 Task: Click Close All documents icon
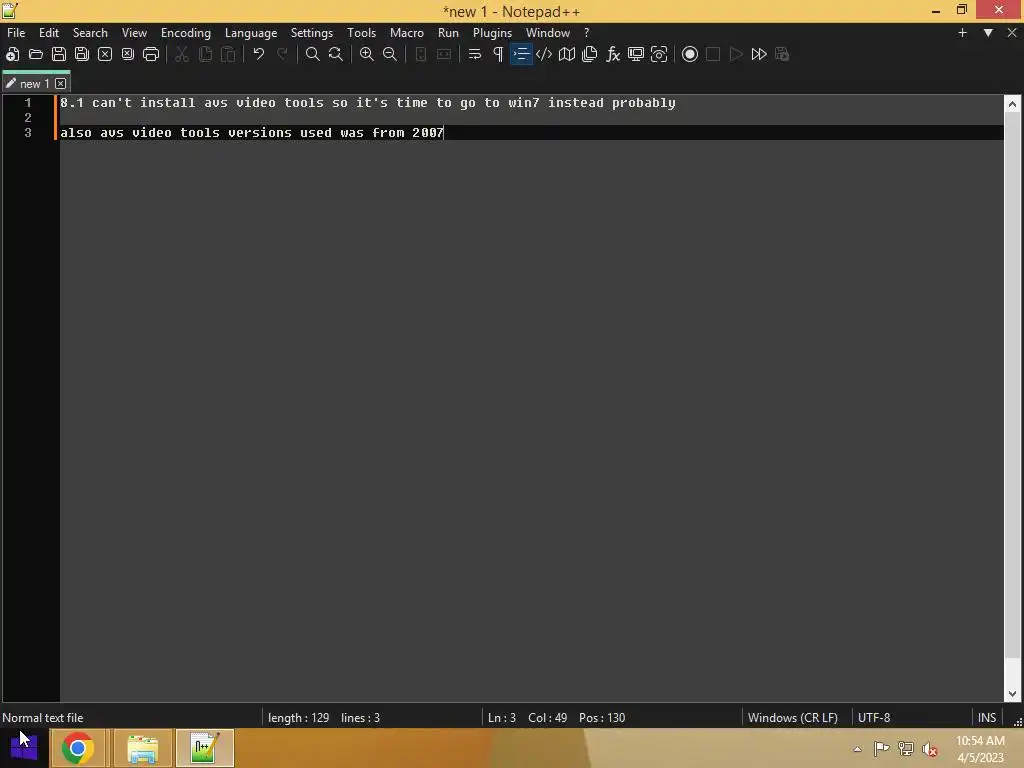(x=128, y=54)
